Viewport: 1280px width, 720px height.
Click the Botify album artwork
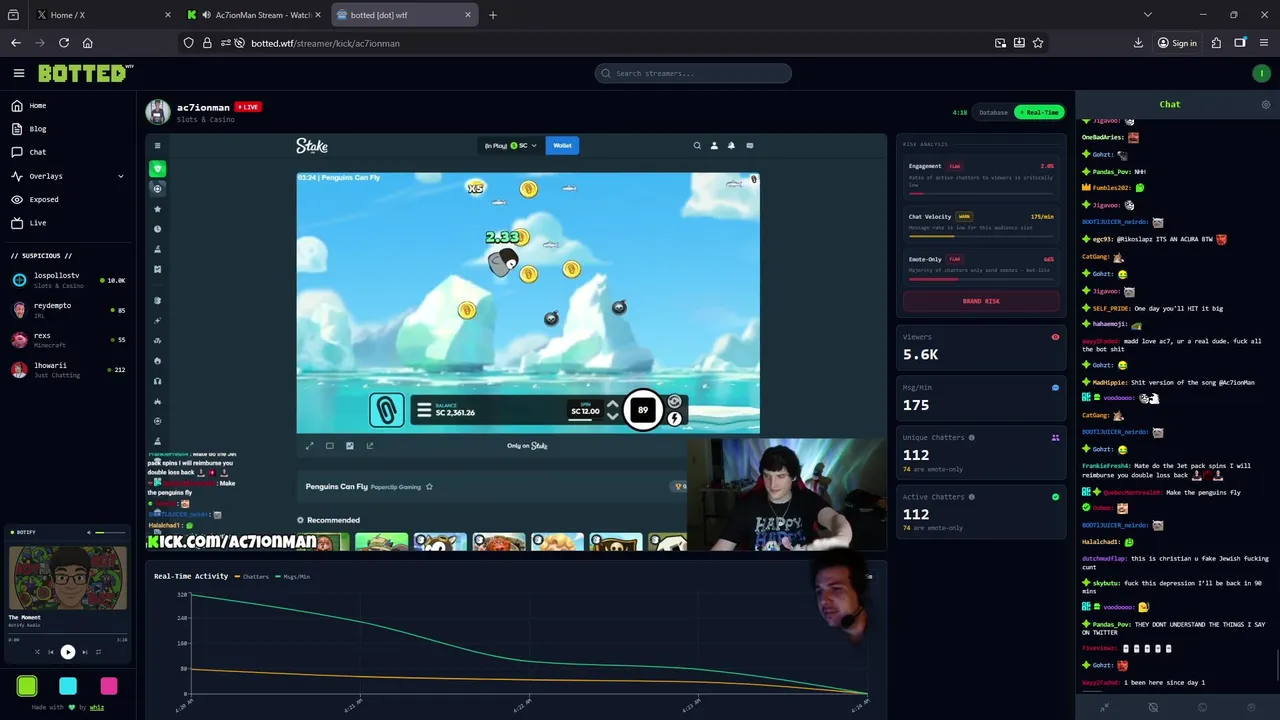(68, 577)
